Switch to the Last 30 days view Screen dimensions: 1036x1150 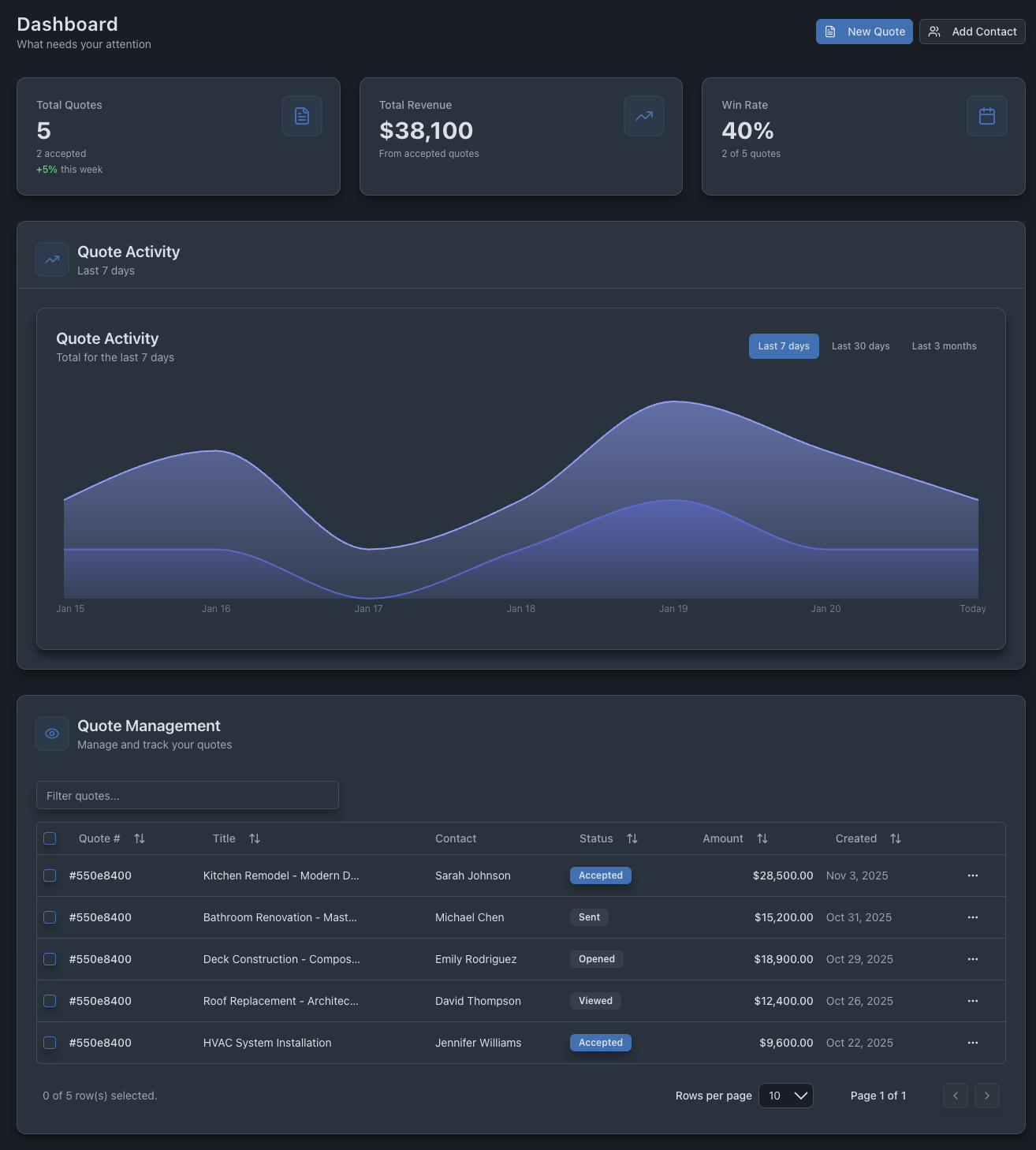(860, 345)
